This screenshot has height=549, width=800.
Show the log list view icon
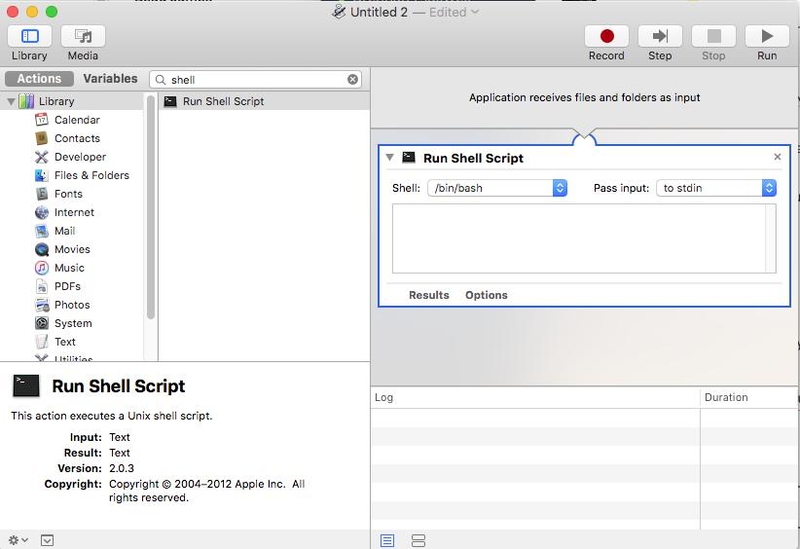coord(387,540)
